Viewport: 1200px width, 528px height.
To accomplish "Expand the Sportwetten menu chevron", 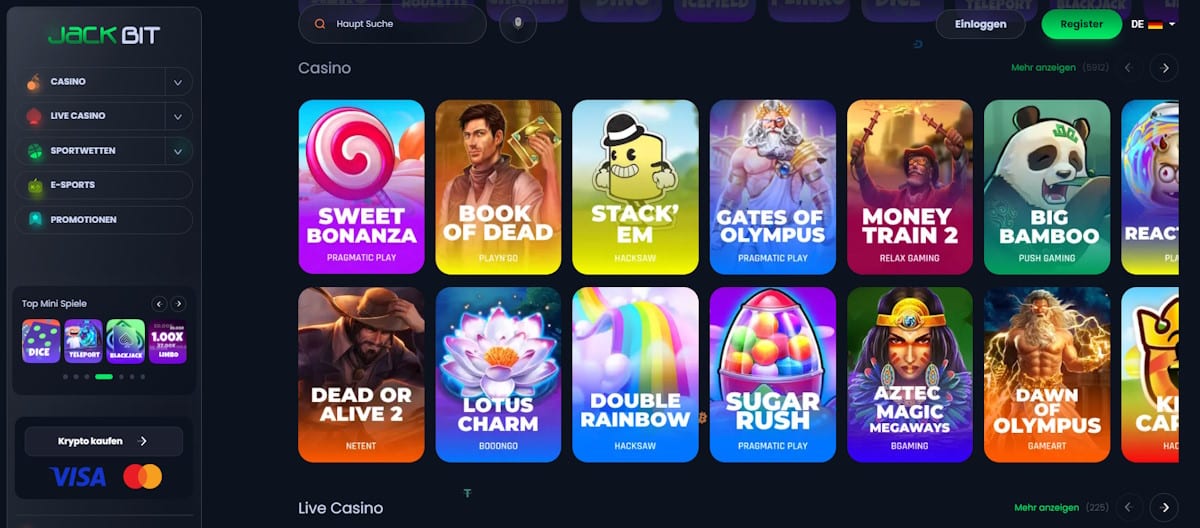I will point(177,151).
